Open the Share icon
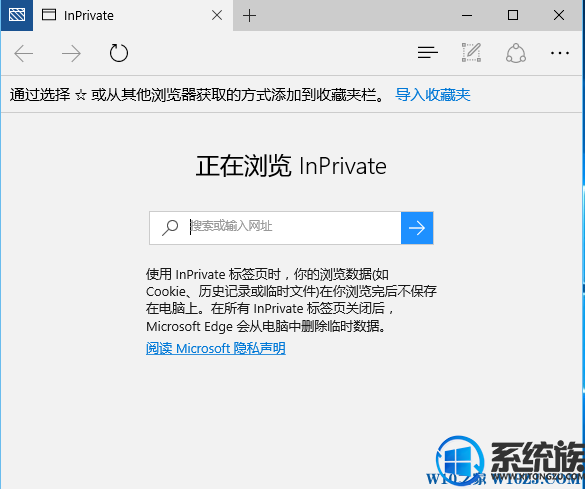This screenshot has width=585, height=489. pyautogui.click(x=516, y=53)
